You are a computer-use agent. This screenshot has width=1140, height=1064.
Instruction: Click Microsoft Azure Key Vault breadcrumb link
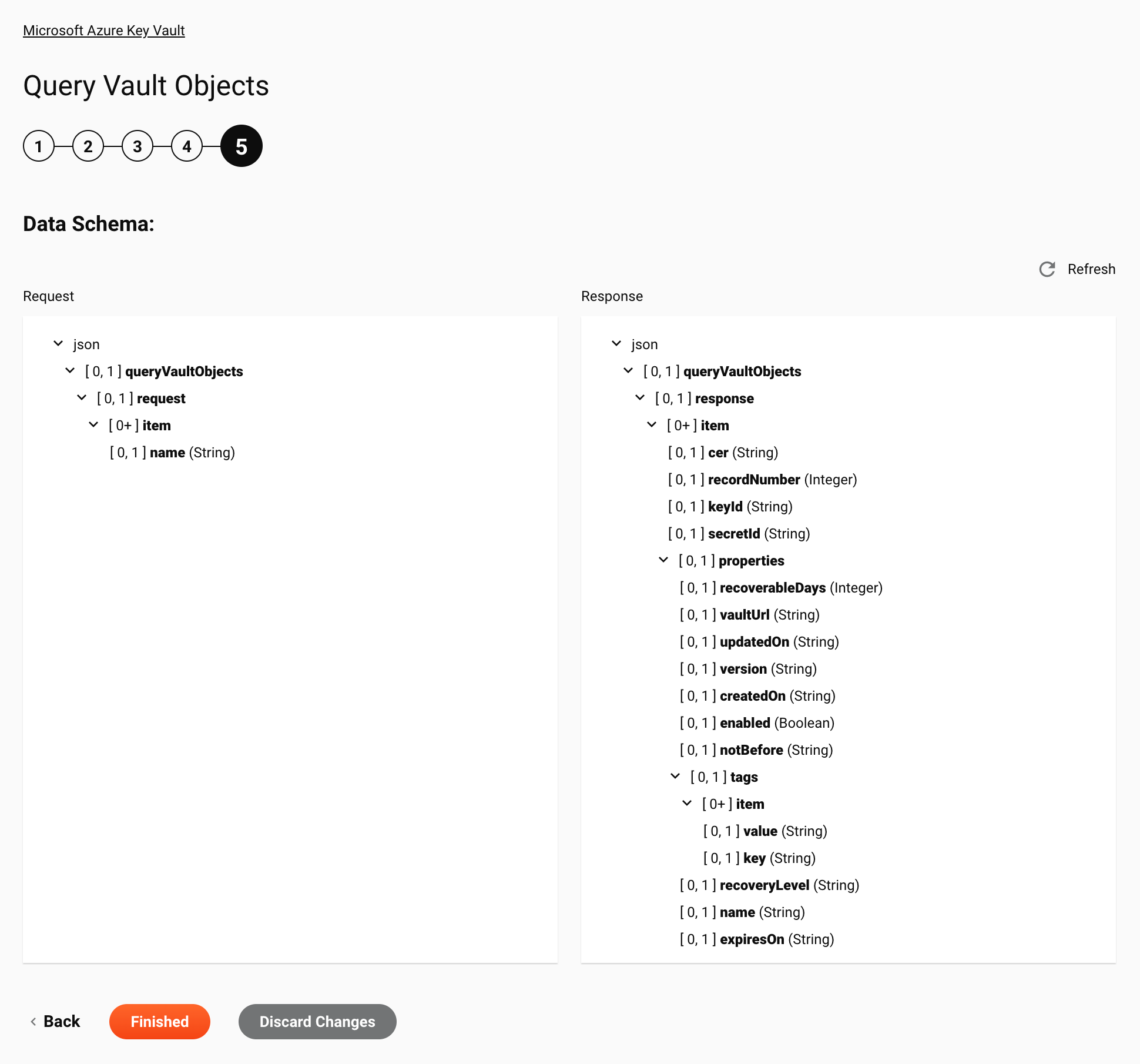pos(104,30)
